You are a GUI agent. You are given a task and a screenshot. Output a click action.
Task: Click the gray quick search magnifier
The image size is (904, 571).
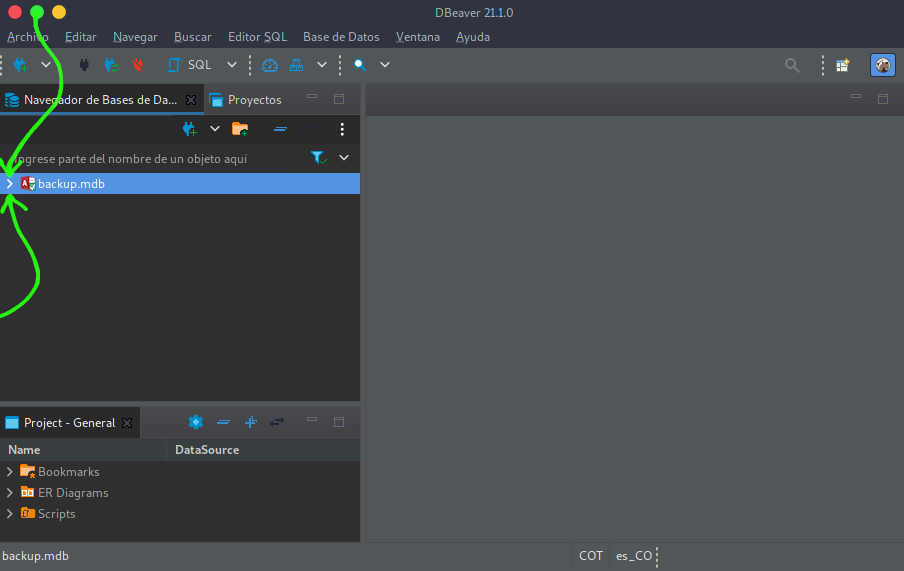(x=792, y=65)
